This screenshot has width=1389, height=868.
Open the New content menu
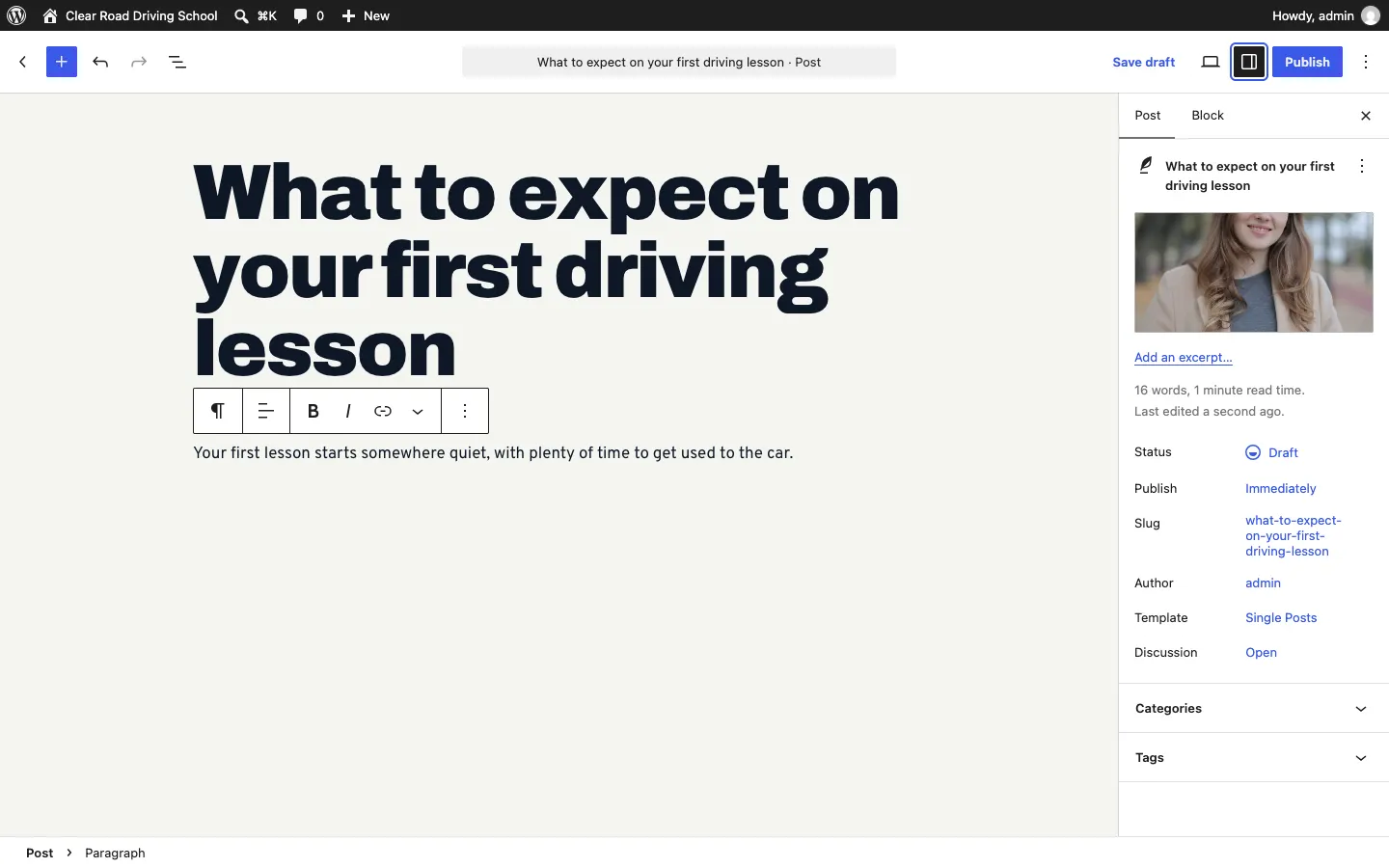pos(367,15)
